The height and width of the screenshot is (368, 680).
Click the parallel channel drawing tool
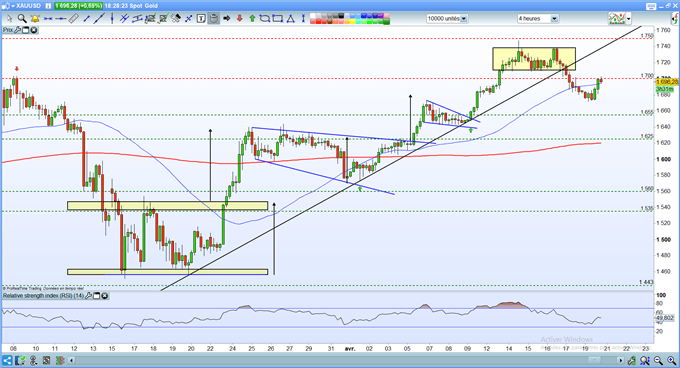click(137, 18)
